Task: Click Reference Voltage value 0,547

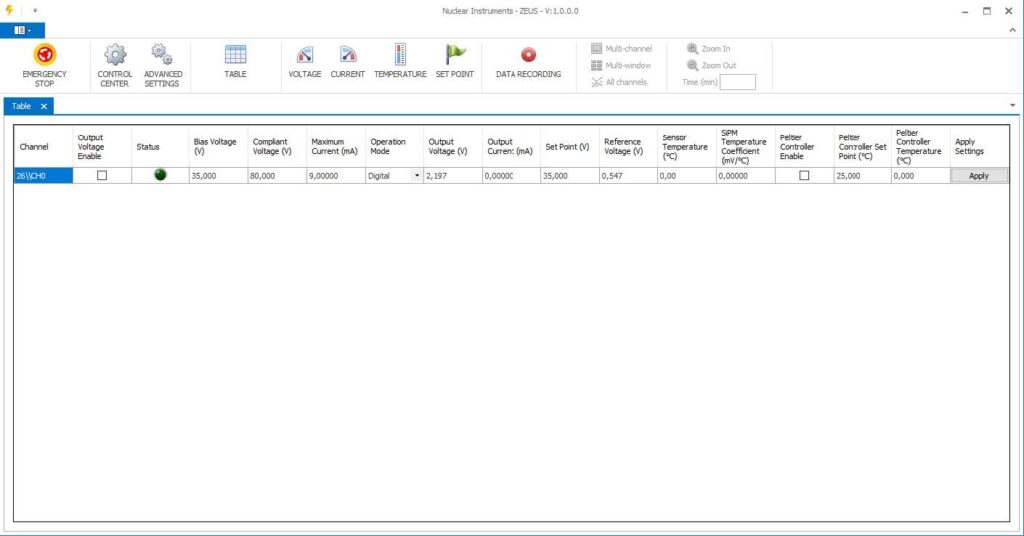Action: 628,176
